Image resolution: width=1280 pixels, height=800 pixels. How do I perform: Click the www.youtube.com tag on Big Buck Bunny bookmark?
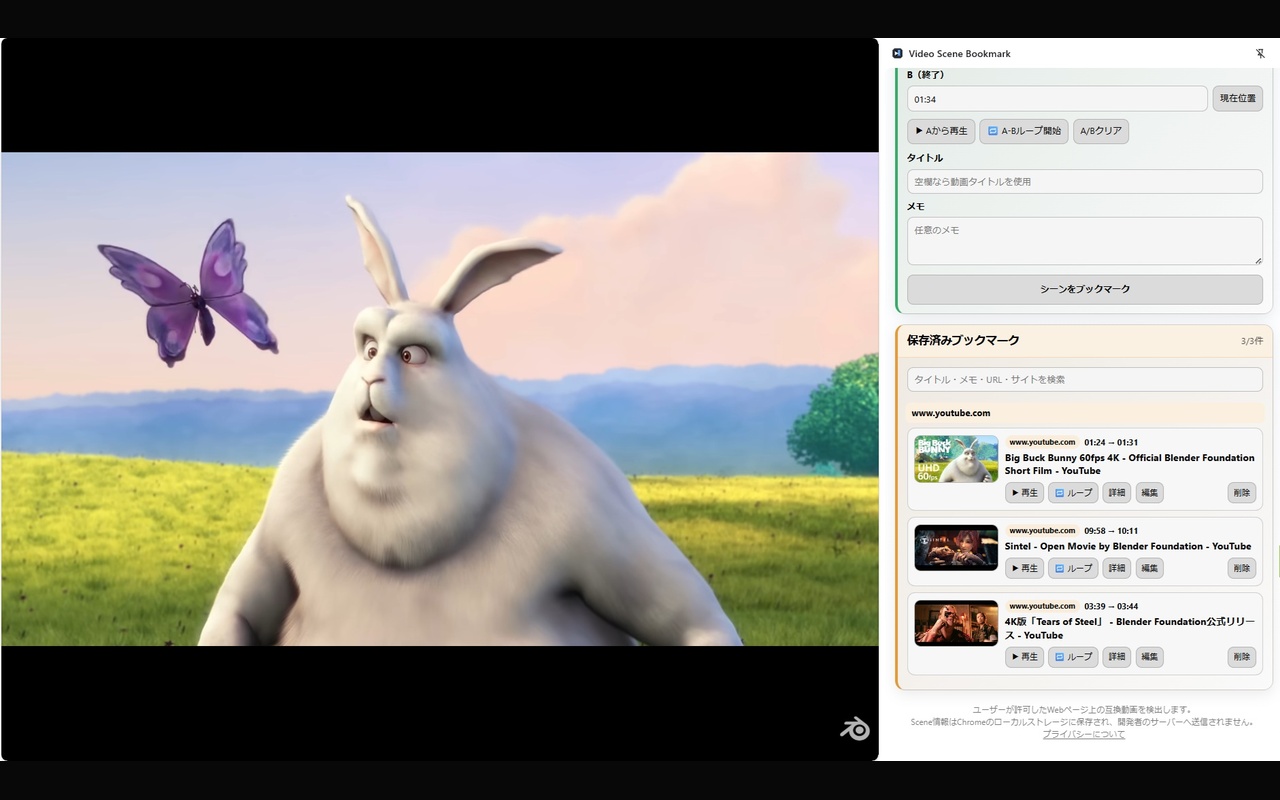coord(1042,442)
